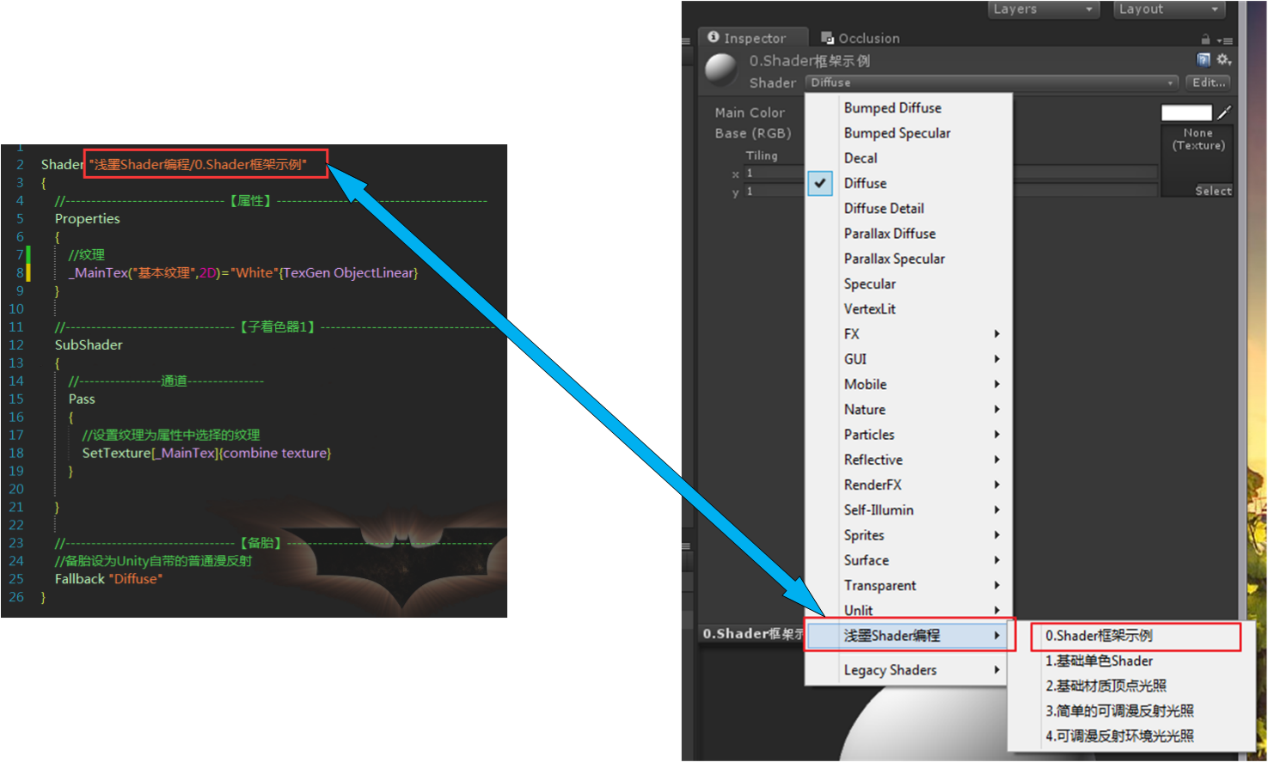Click the Fallback "Diffuse" line in code
Viewport: 1268px width, 762px height.
pos(109,578)
